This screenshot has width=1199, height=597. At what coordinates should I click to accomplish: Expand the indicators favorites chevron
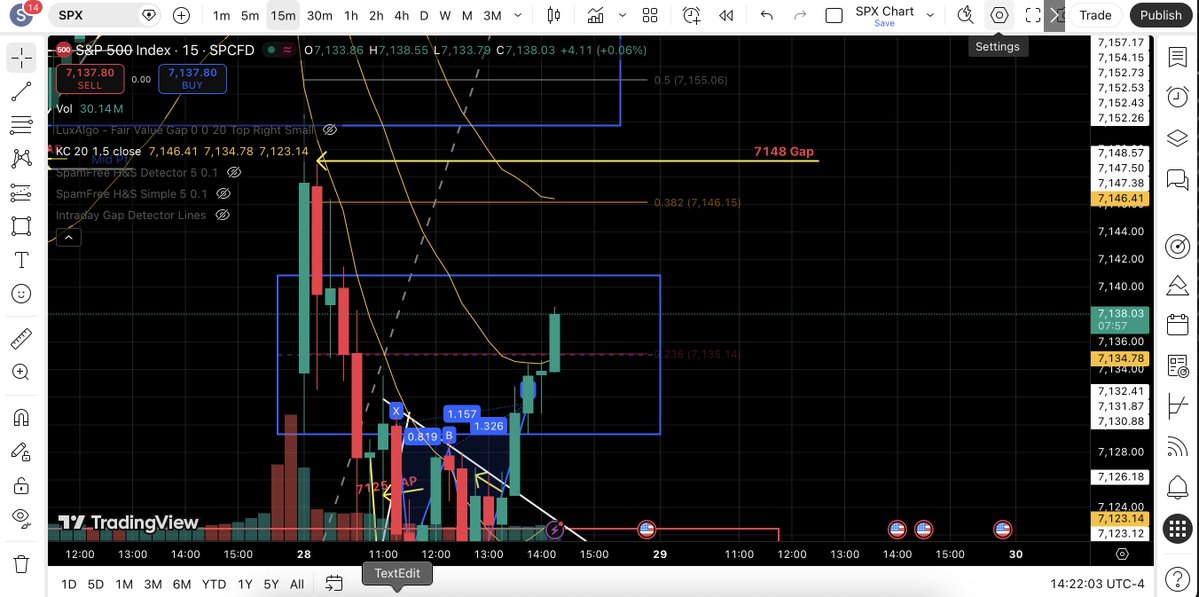622,15
